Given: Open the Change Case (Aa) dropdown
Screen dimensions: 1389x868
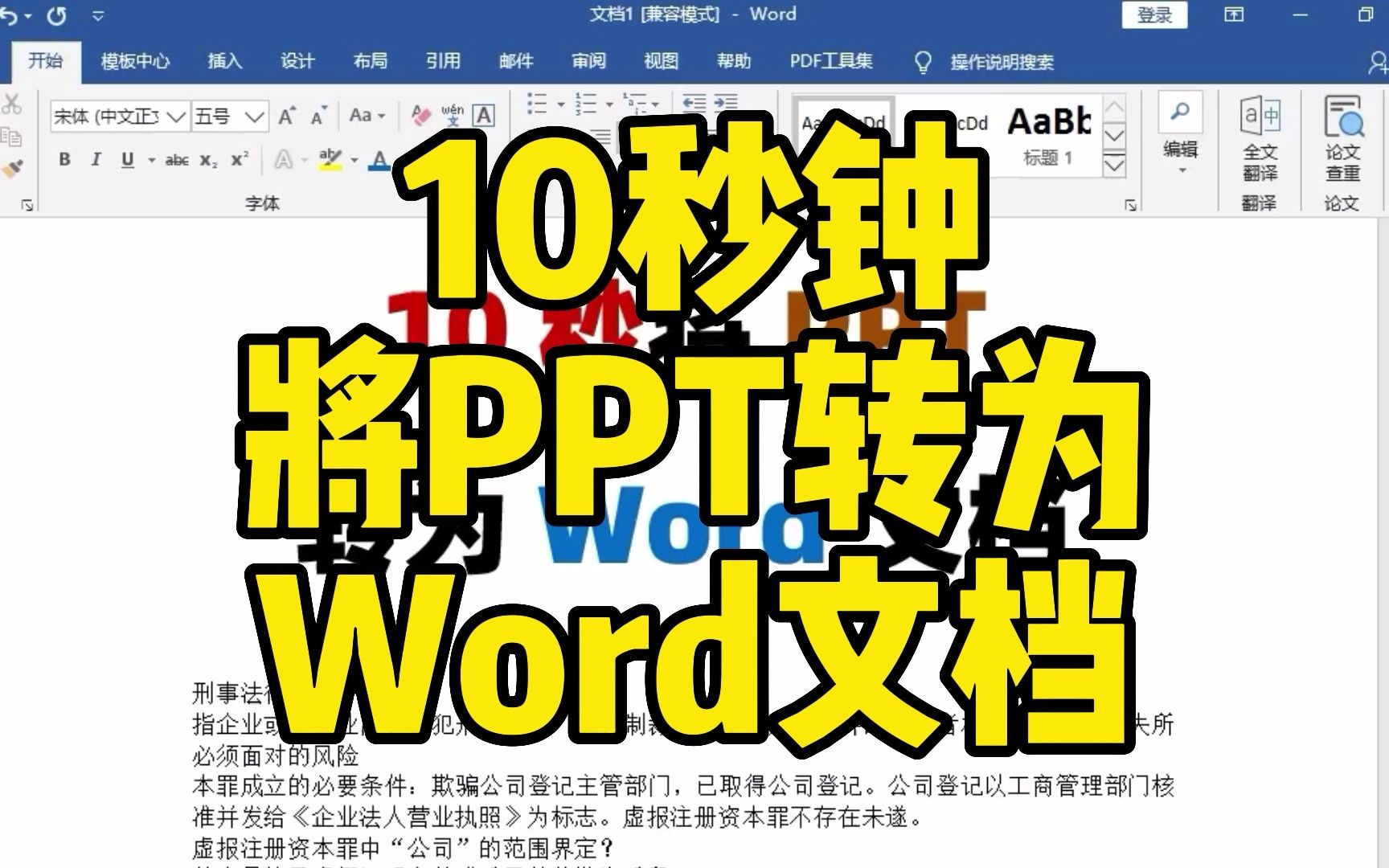Looking at the screenshot, I should pyautogui.click(x=367, y=116).
